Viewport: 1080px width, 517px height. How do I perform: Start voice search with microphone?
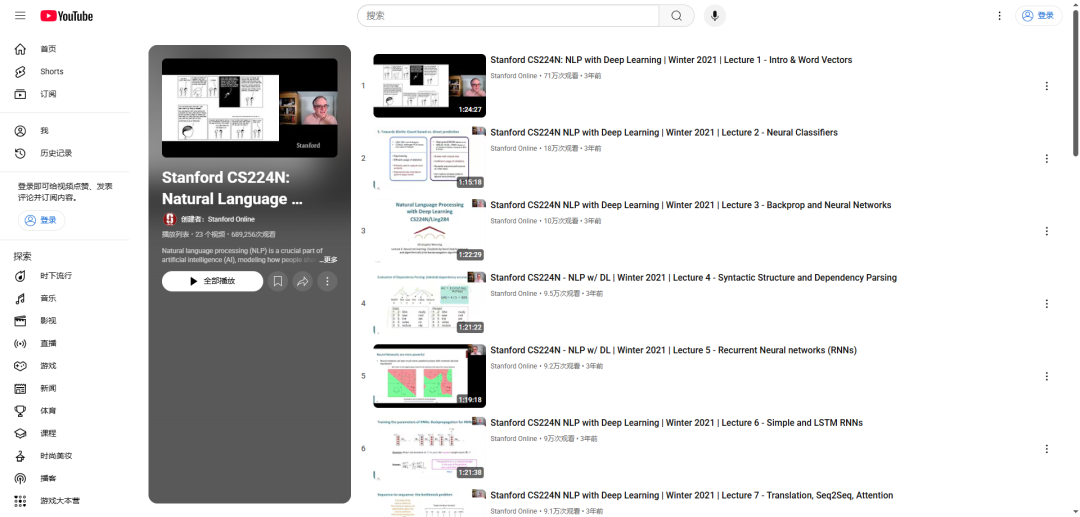pos(714,16)
